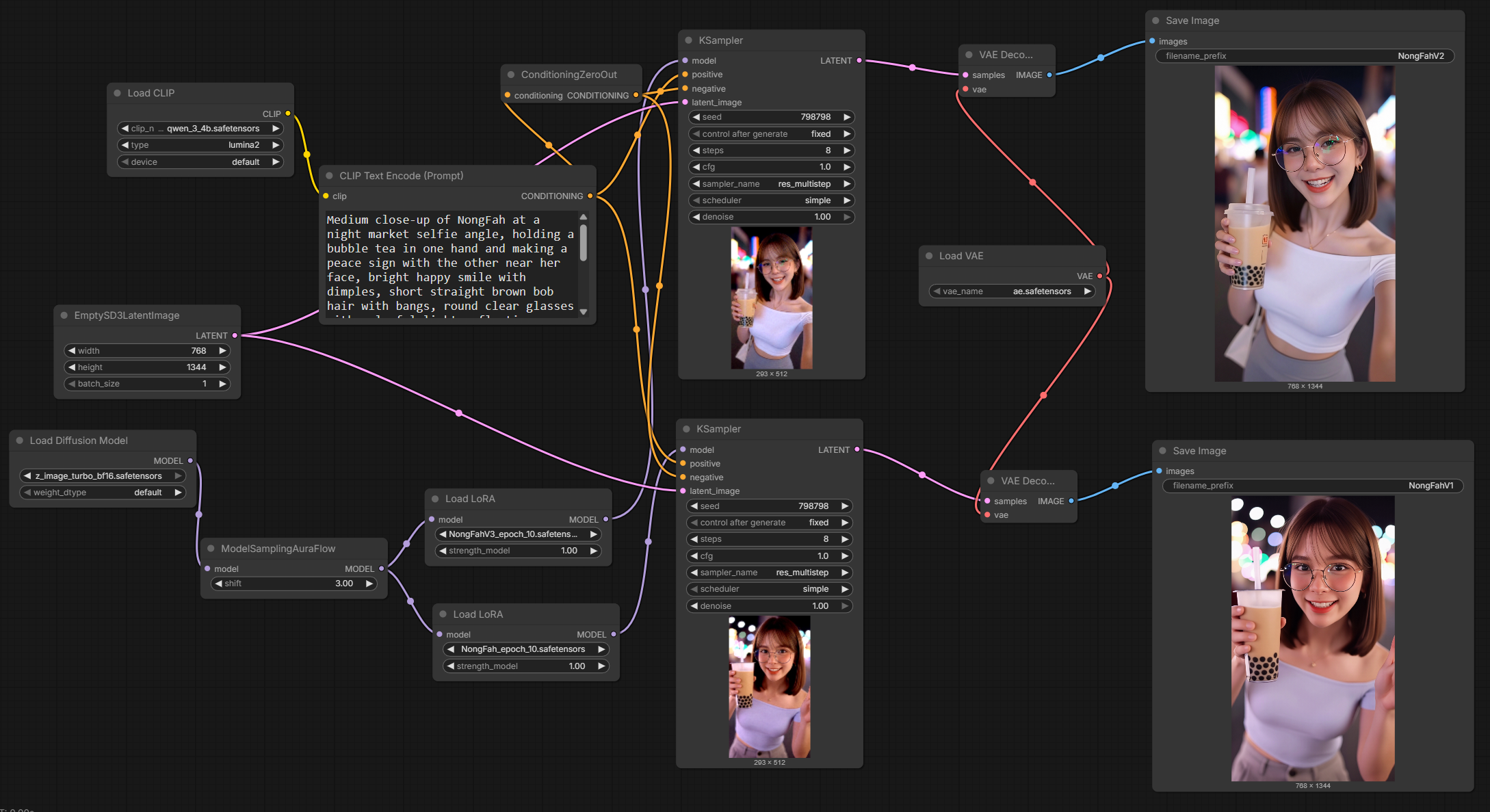Click the CLIP output port on Load CLIP
Image resolution: width=1490 pixels, height=812 pixels.
[x=288, y=114]
